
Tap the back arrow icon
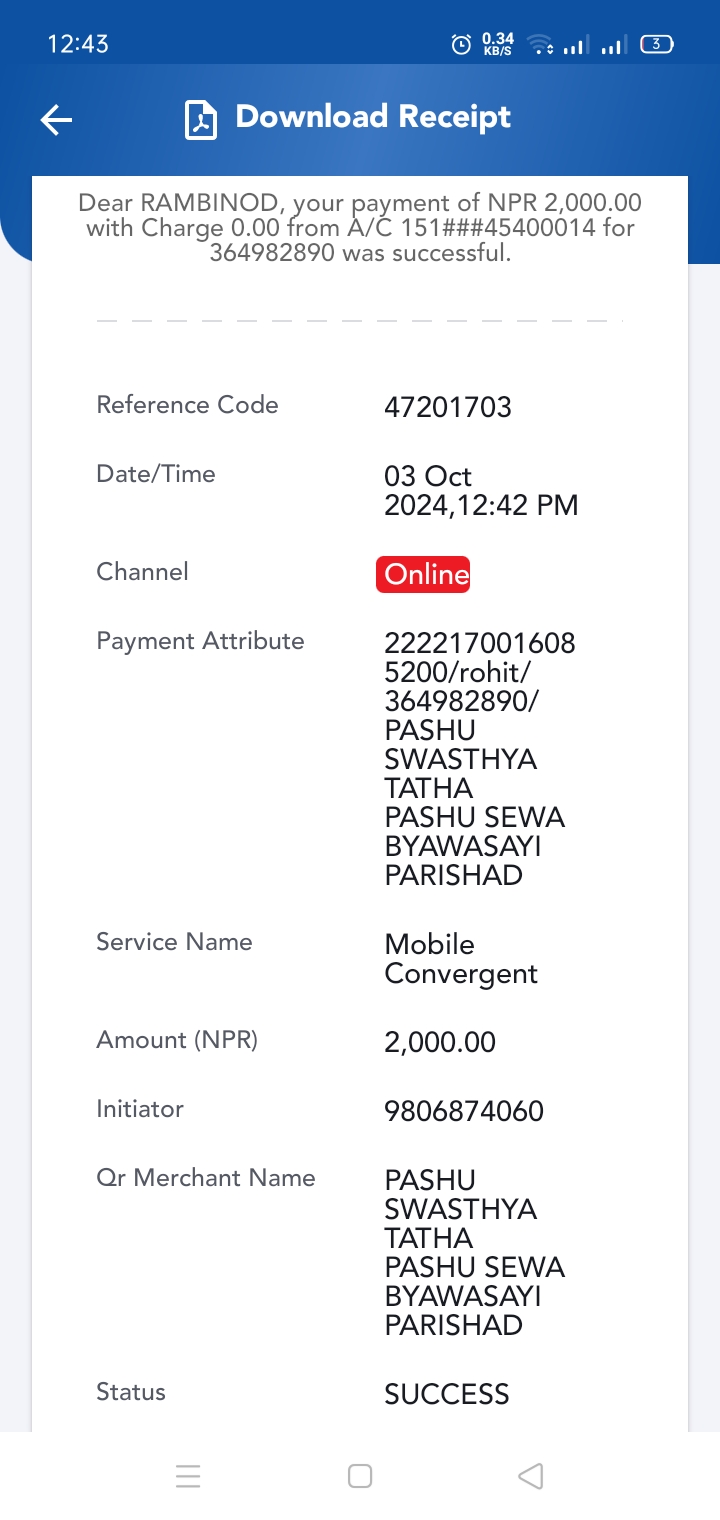tap(56, 121)
